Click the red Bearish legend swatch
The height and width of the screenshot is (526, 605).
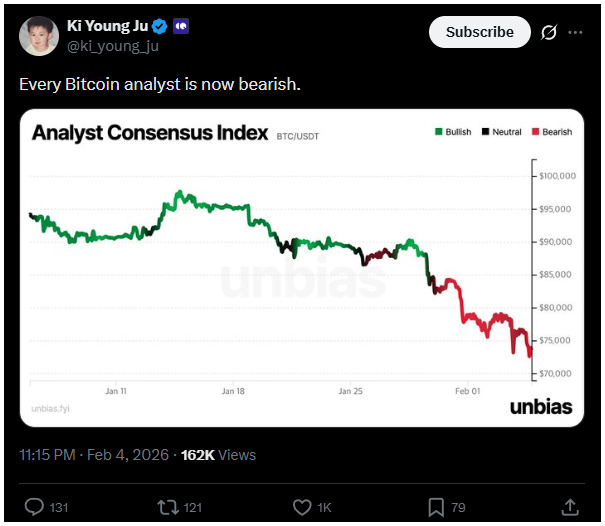pyautogui.click(x=536, y=132)
